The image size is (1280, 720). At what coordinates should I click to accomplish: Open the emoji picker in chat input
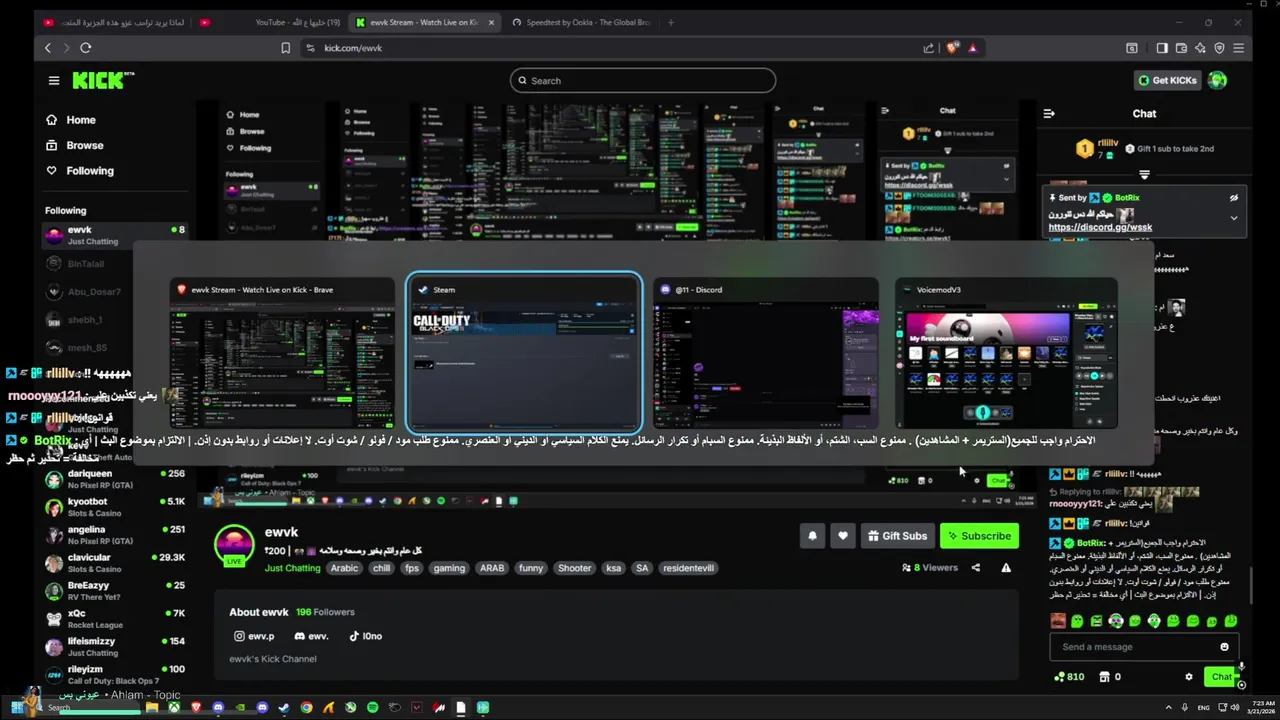(x=1224, y=647)
